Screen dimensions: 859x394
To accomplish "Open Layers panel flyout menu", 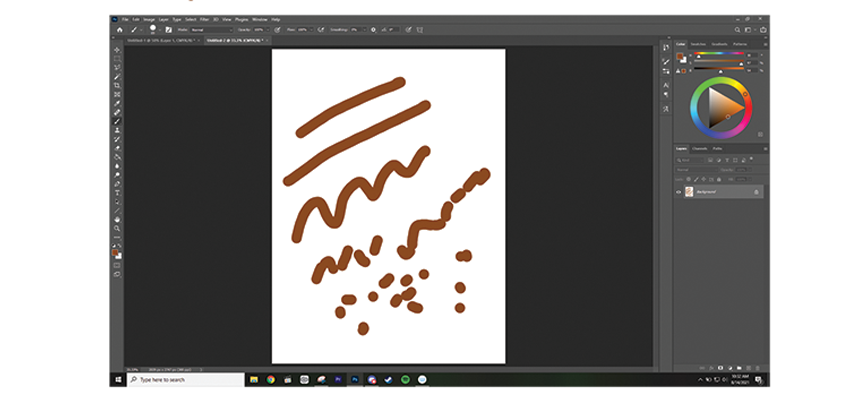I will (x=765, y=149).
